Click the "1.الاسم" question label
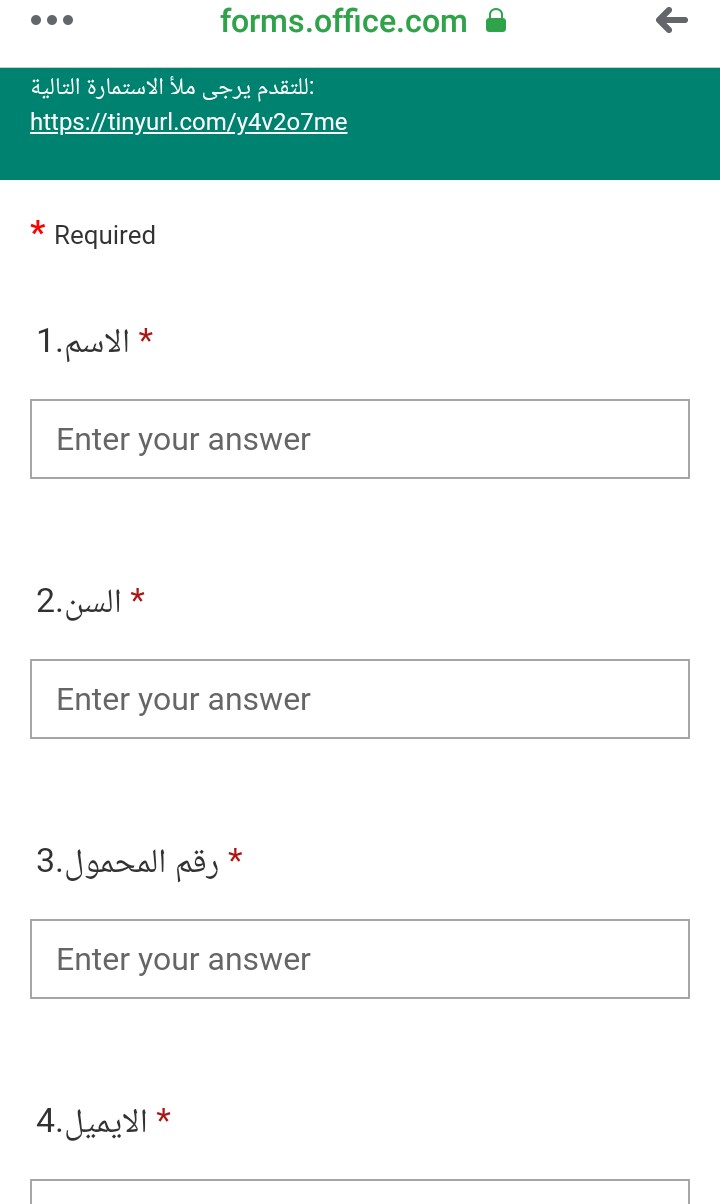720x1204 pixels. click(x=83, y=342)
